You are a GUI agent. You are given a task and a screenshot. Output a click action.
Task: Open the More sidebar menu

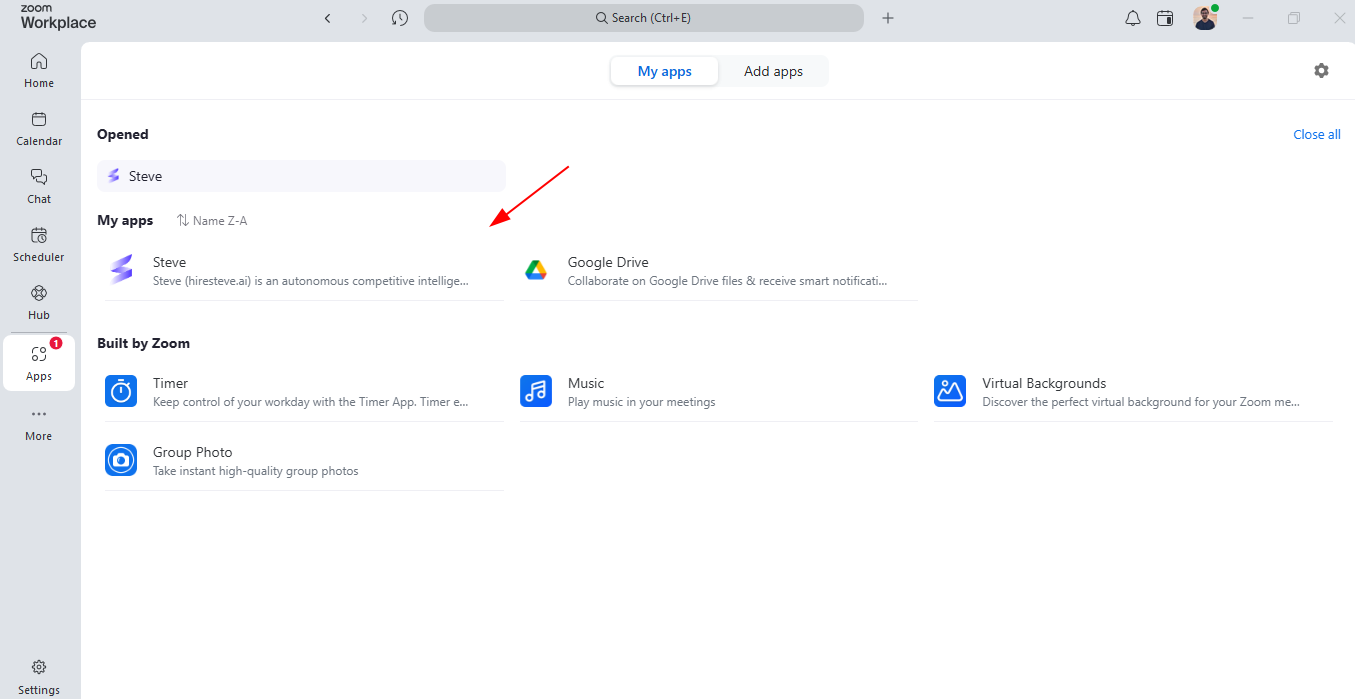pyautogui.click(x=39, y=423)
